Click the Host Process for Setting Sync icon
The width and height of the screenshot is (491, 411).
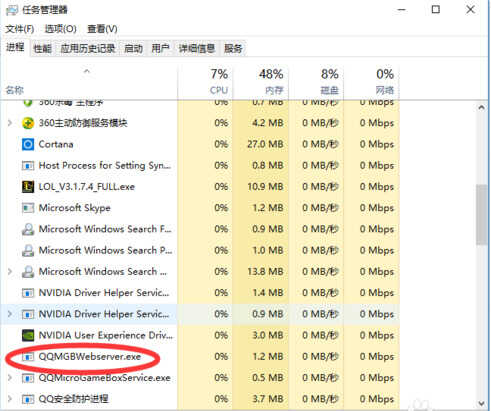(28, 166)
